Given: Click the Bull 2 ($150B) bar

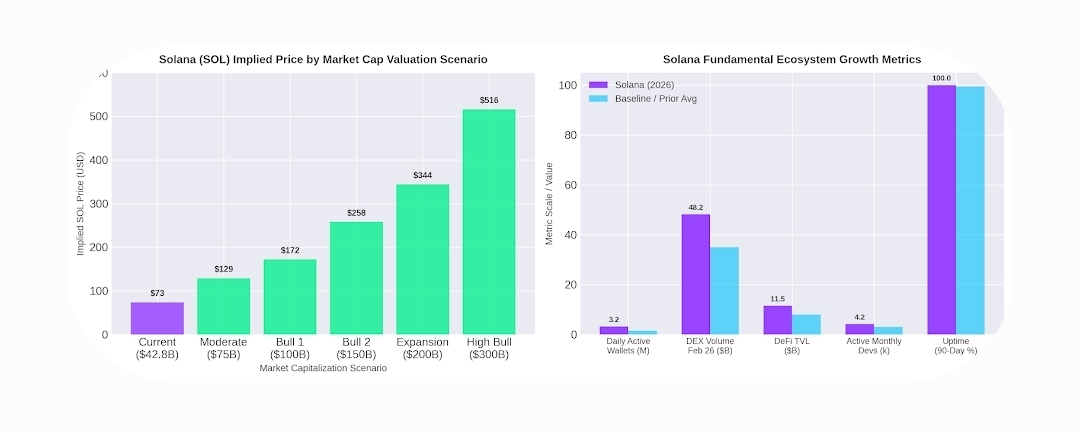Looking at the screenshot, I should pos(356,278).
